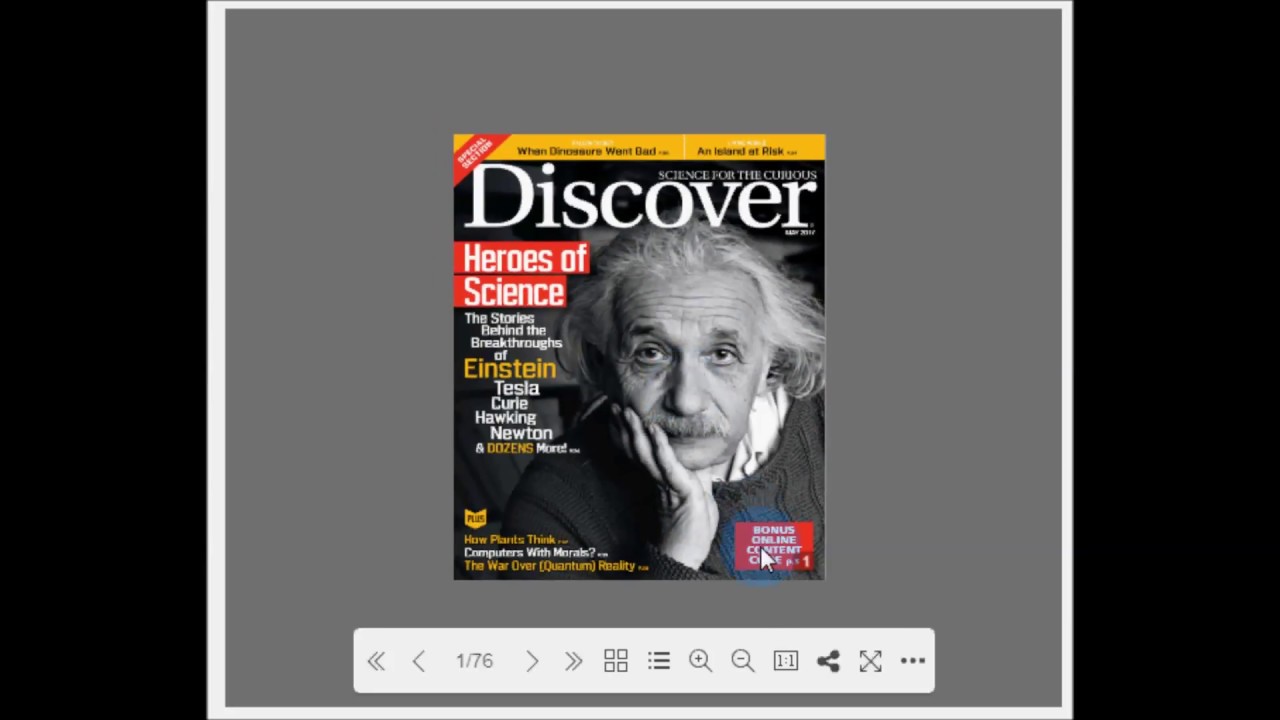1280x720 pixels.
Task: Enter fullscreen mode
Action: (870, 661)
